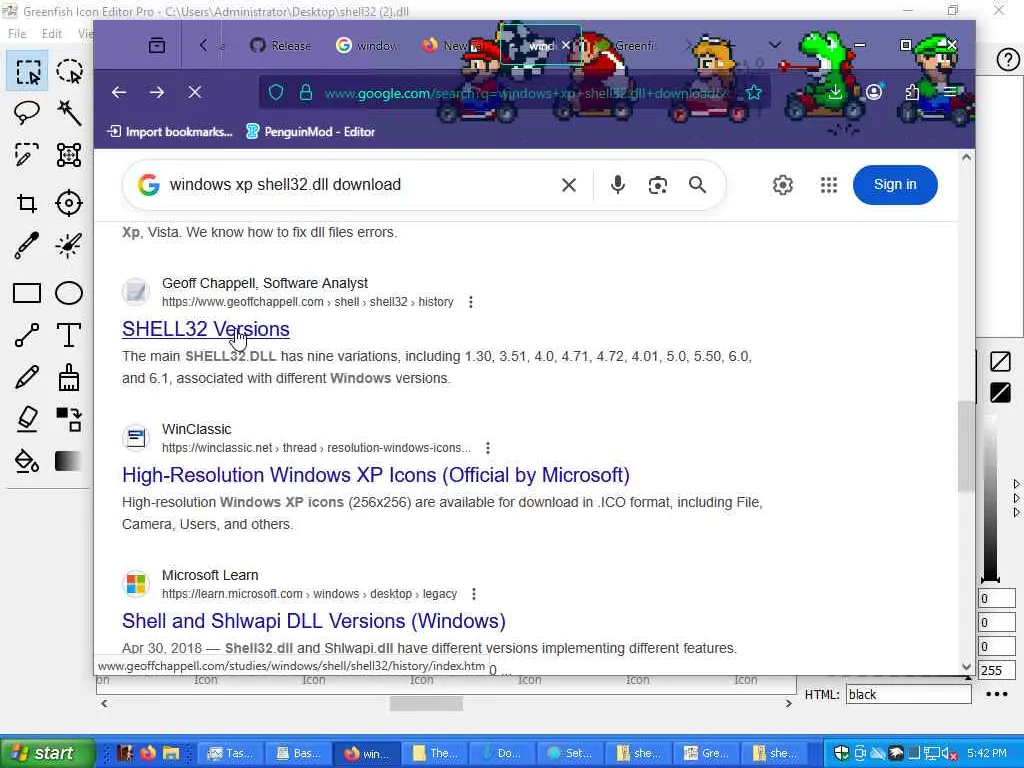Open Shell and Shlwapi DLL Versions result
Viewport: 1024px width, 768px height.
[x=313, y=621]
